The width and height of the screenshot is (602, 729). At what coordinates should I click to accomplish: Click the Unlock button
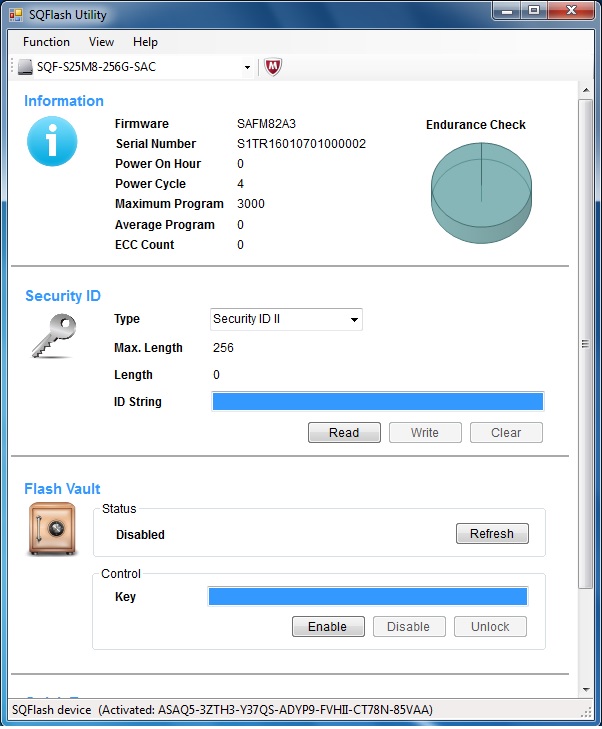click(490, 627)
